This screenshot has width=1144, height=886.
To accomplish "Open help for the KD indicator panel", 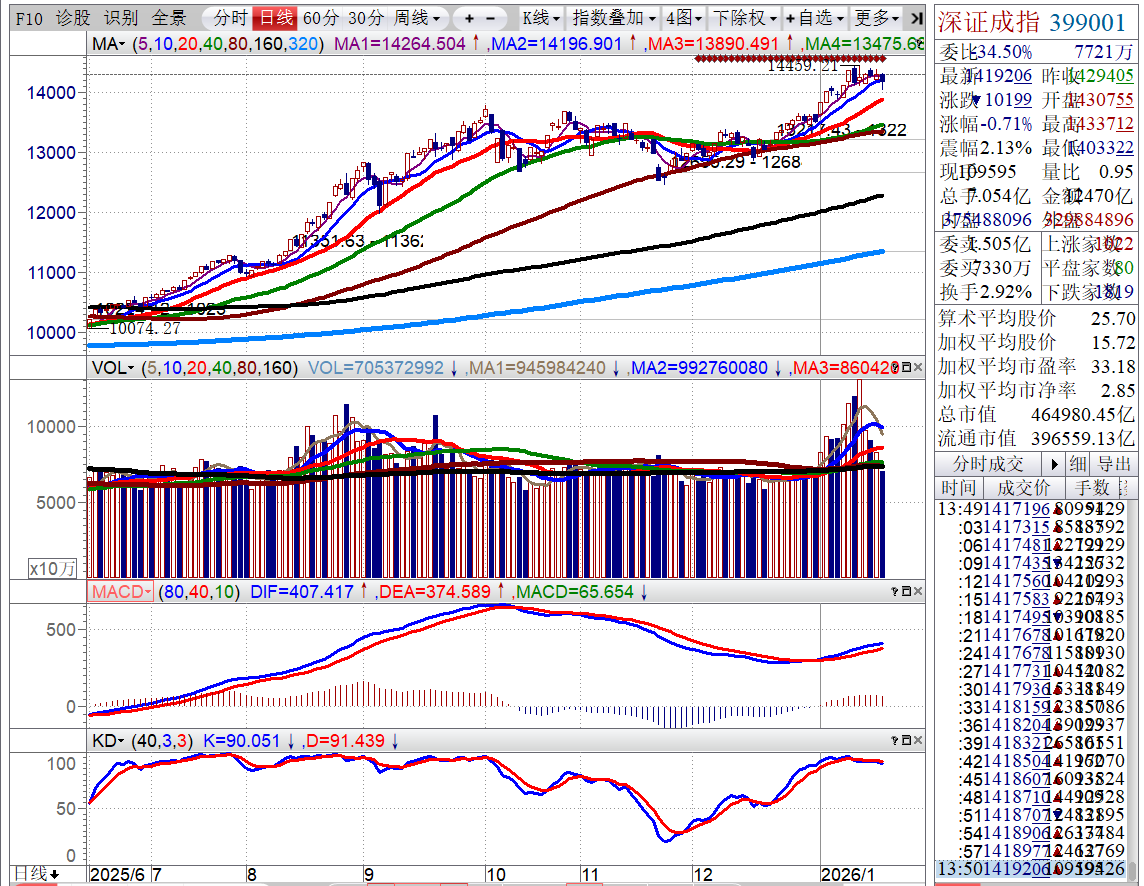I will coord(893,741).
